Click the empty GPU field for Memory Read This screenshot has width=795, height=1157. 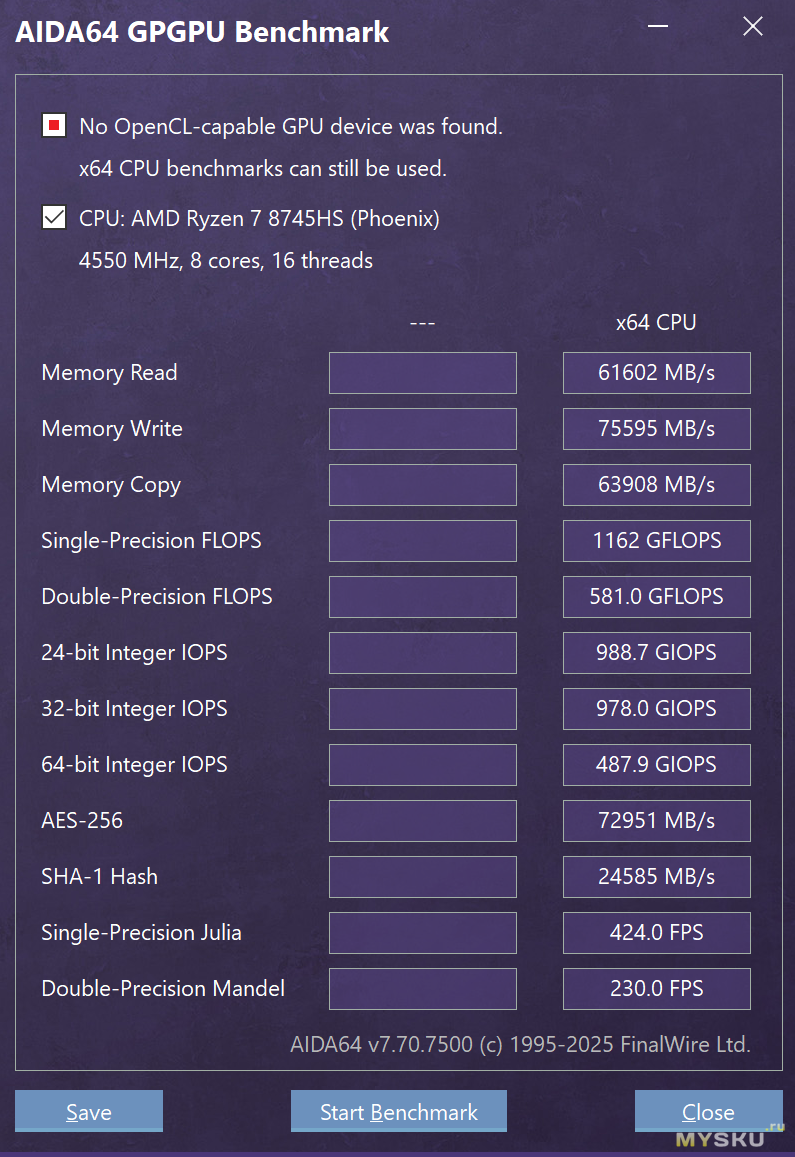coord(423,373)
